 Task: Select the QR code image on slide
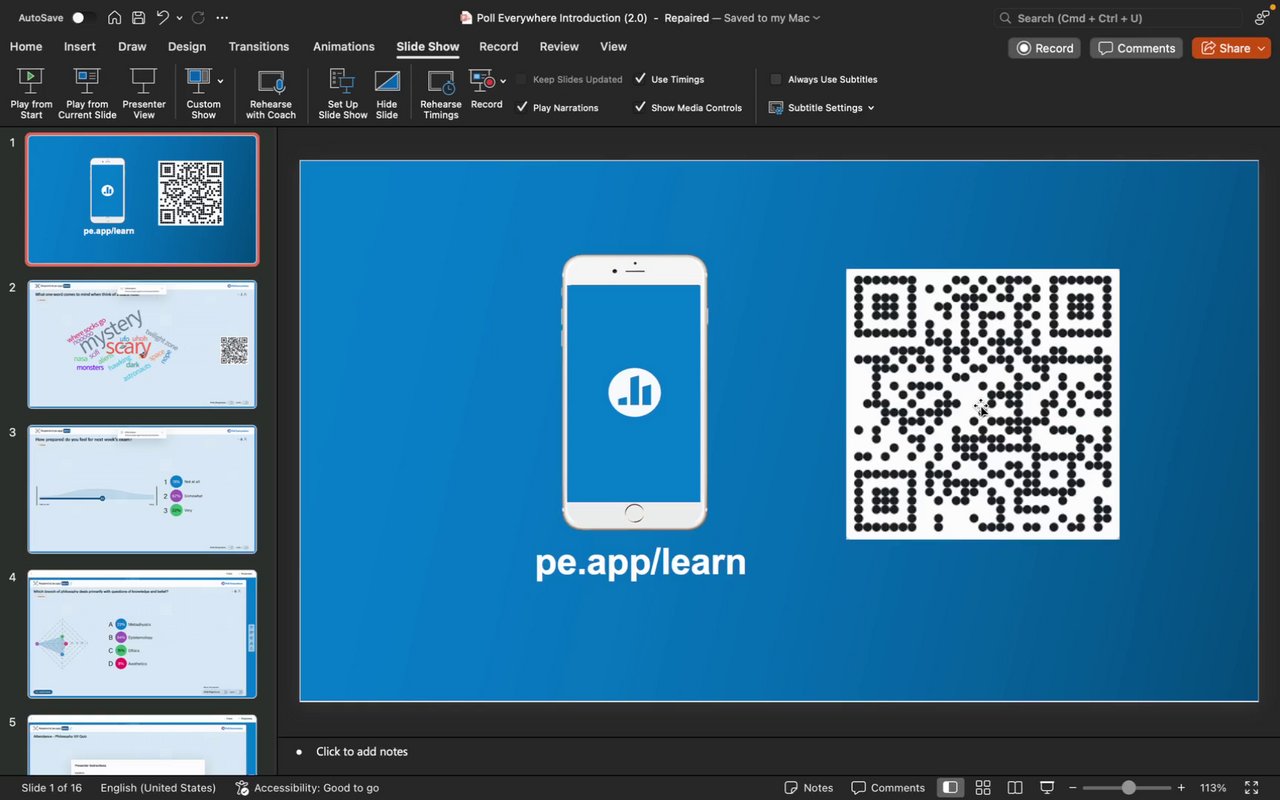[x=983, y=404]
